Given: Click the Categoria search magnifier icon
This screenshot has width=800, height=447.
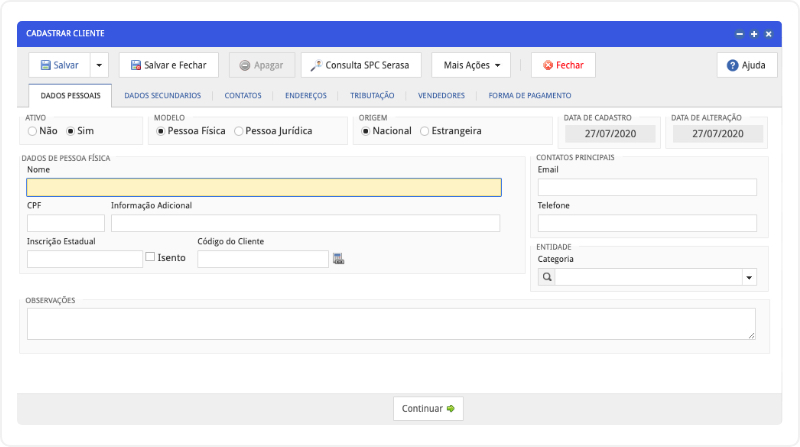Looking at the screenshot, I should coord(547,277).
